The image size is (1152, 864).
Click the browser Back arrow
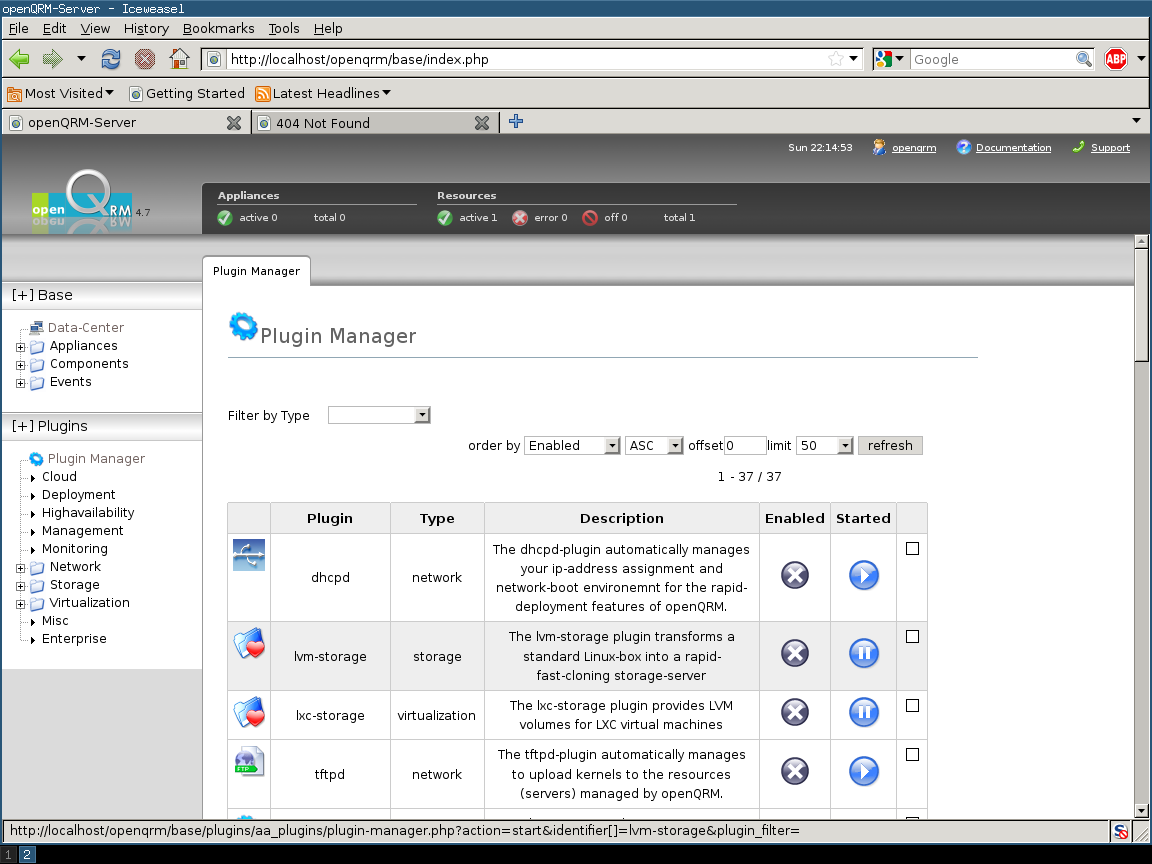tap(19, 59)
